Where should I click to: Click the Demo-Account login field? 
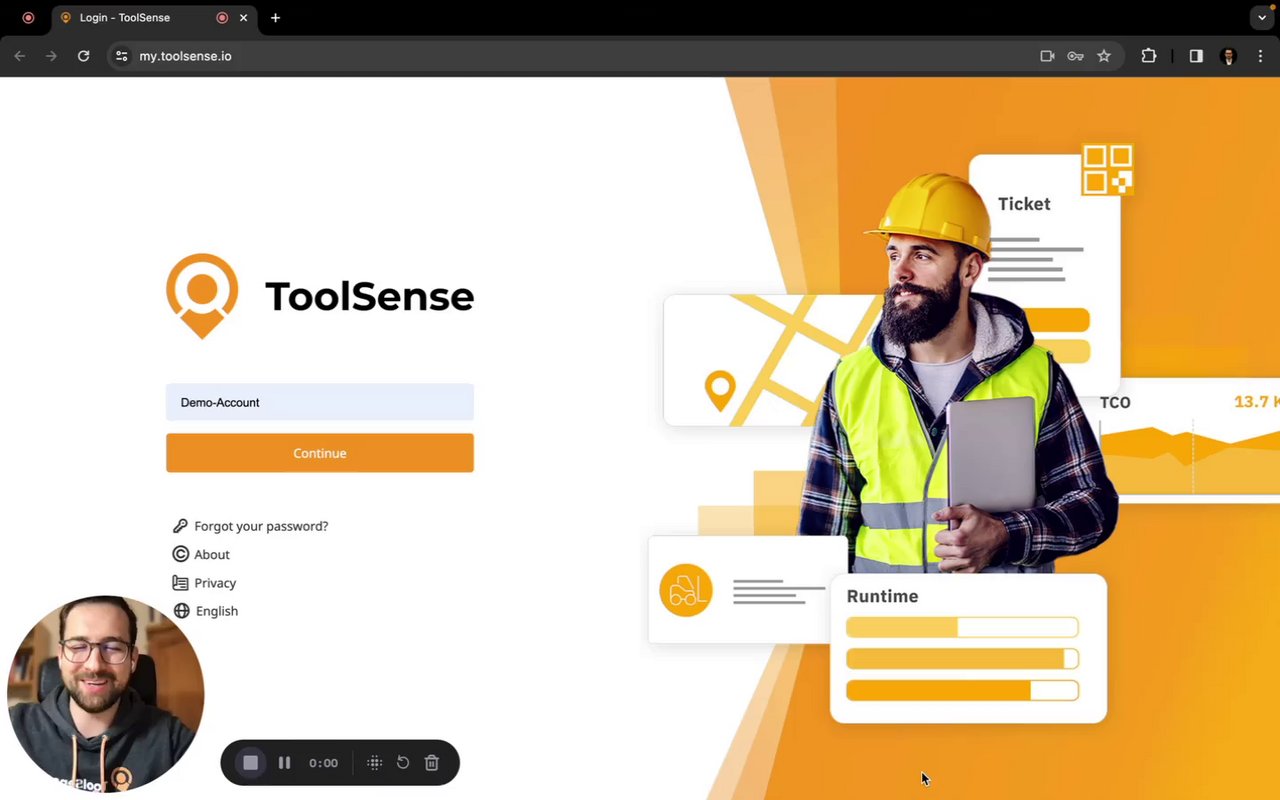[320, 402]
